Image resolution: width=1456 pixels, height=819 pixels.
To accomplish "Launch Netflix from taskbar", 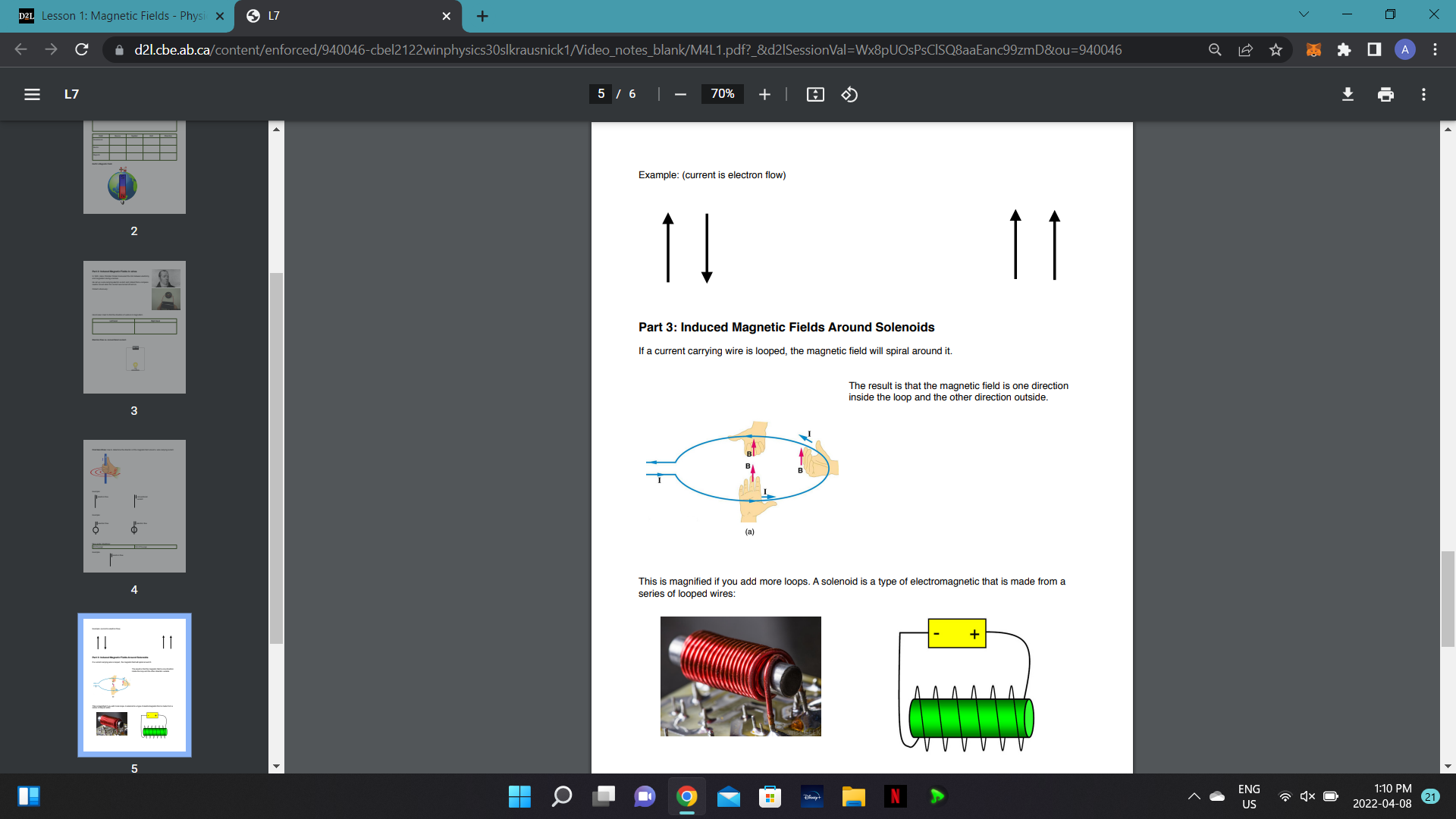I will coord(896,796).
